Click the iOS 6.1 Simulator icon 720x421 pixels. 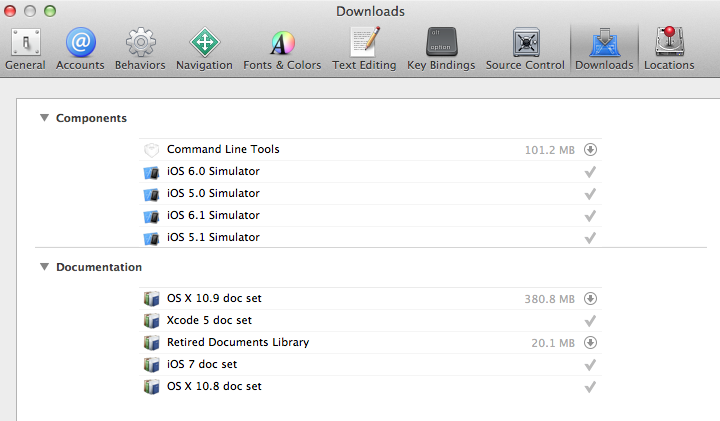tap(151, 216)
